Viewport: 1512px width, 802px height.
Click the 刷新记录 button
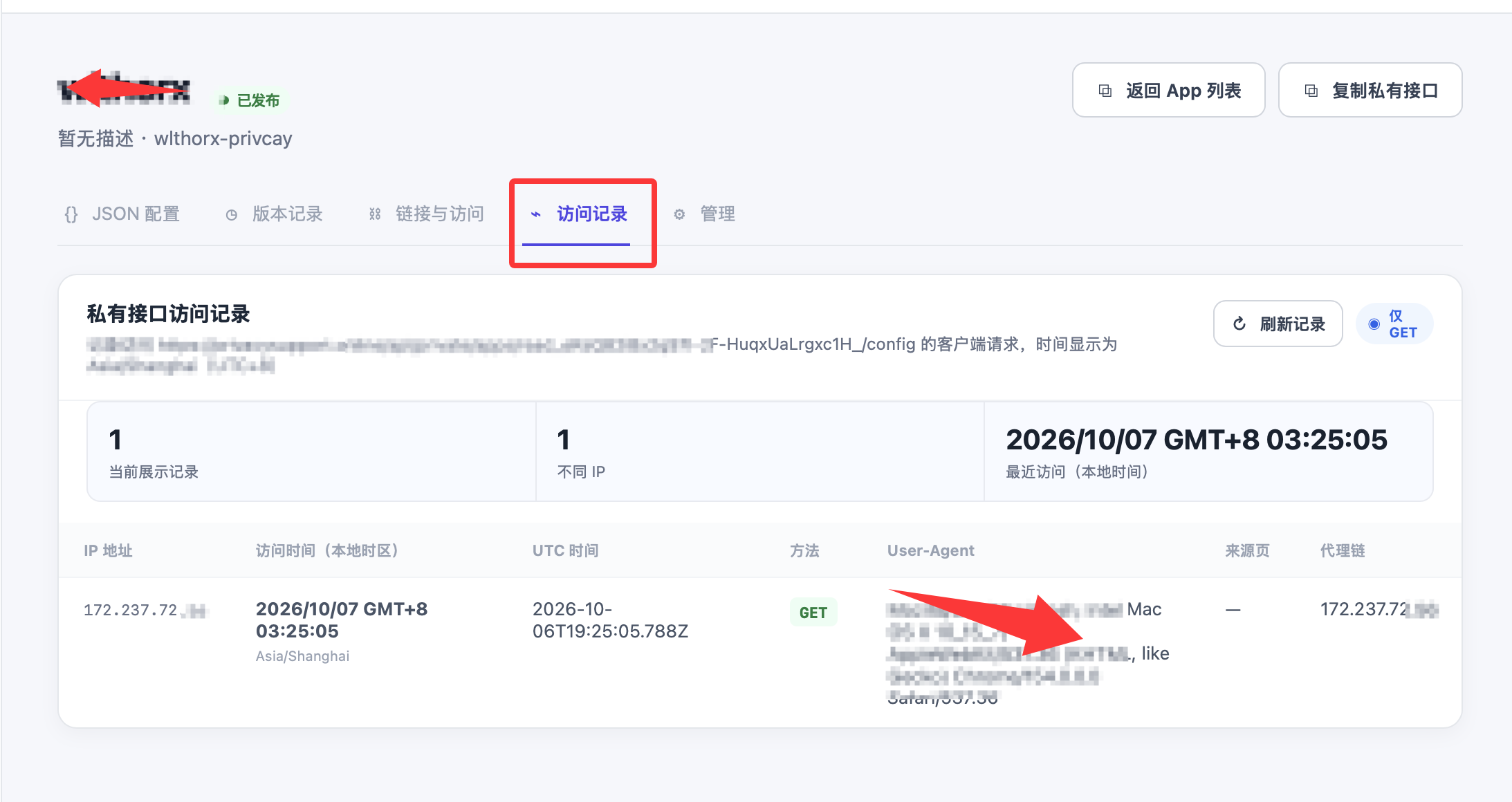pos(1278,324)
